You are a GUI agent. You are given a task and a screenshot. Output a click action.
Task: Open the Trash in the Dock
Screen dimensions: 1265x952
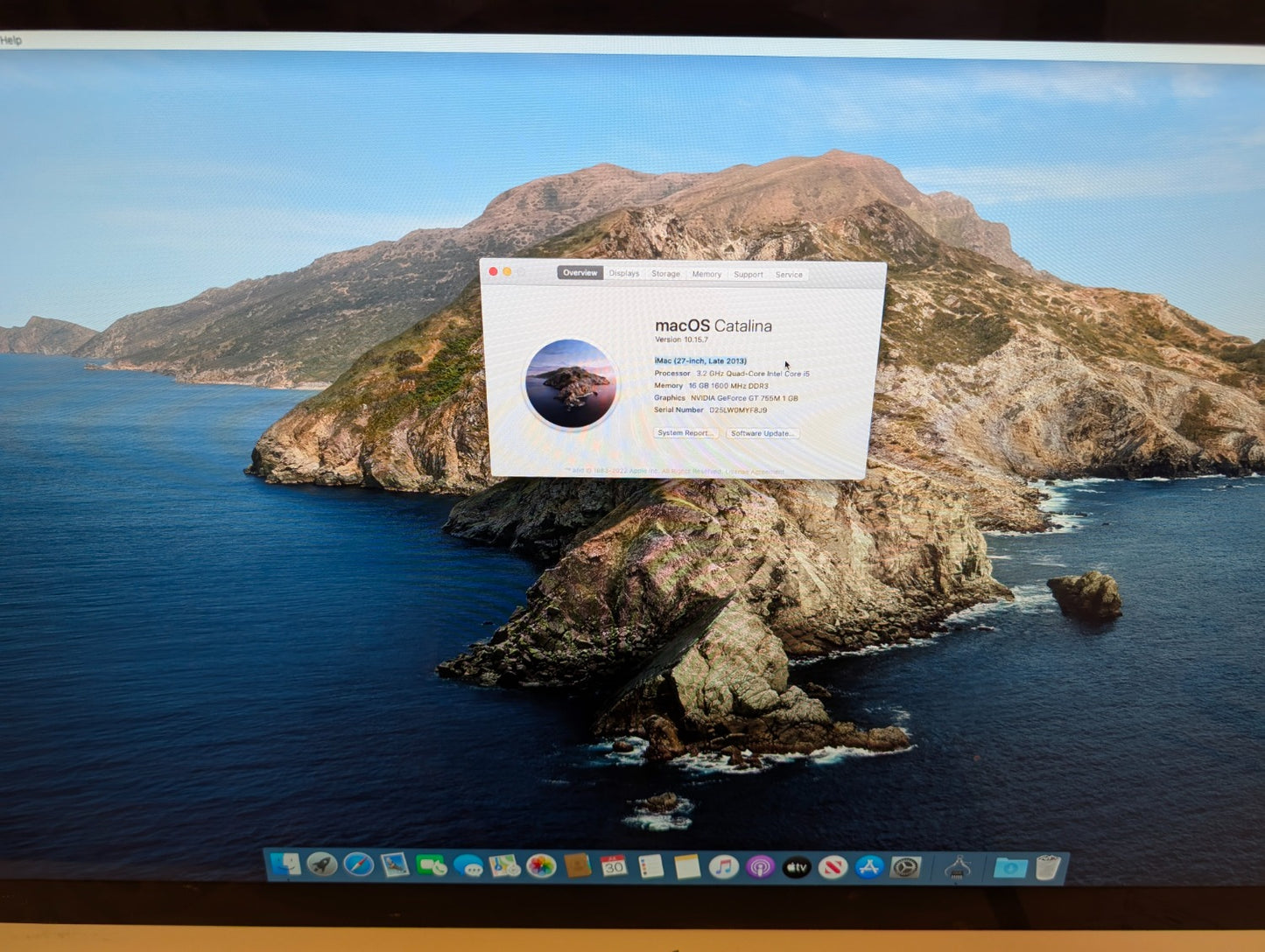[x=1048, y=868]
